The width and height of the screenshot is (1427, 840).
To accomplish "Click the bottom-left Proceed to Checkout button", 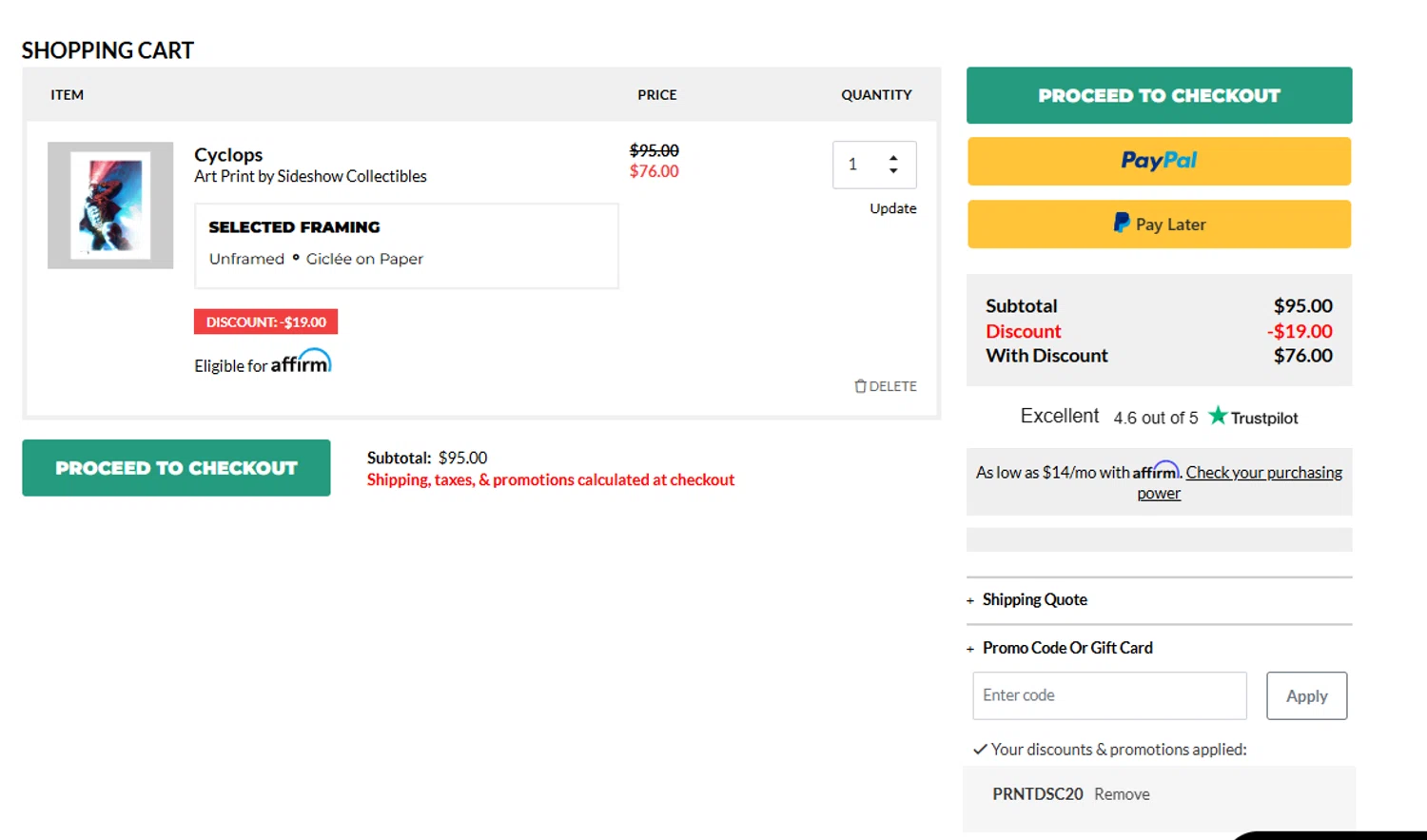I will click(x=176, y=468).
